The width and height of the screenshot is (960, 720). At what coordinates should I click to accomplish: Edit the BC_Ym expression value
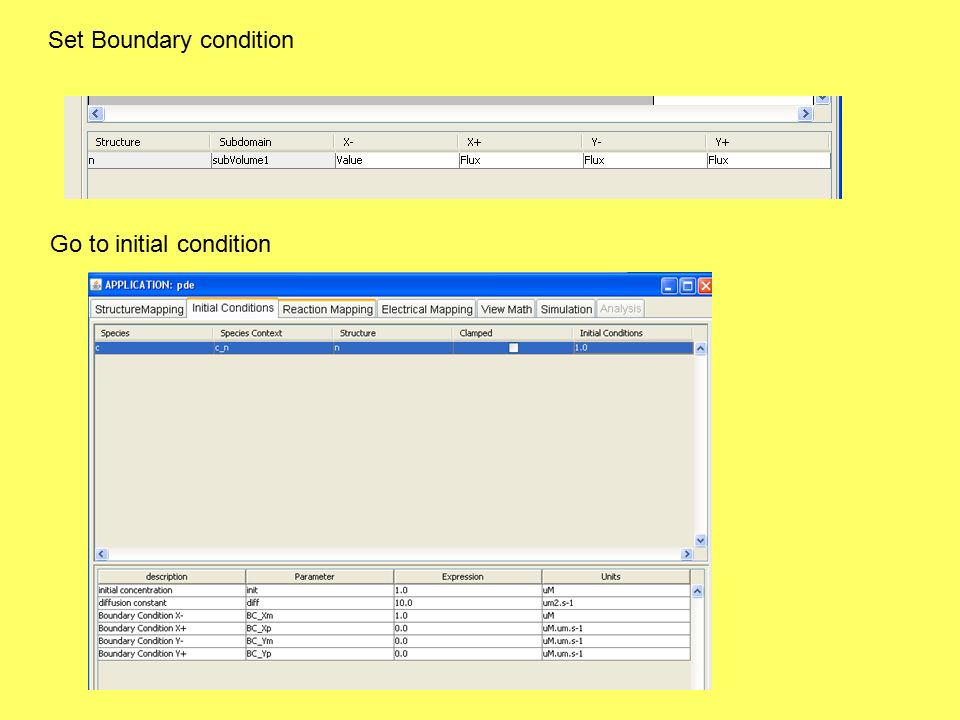pos(468,641)
